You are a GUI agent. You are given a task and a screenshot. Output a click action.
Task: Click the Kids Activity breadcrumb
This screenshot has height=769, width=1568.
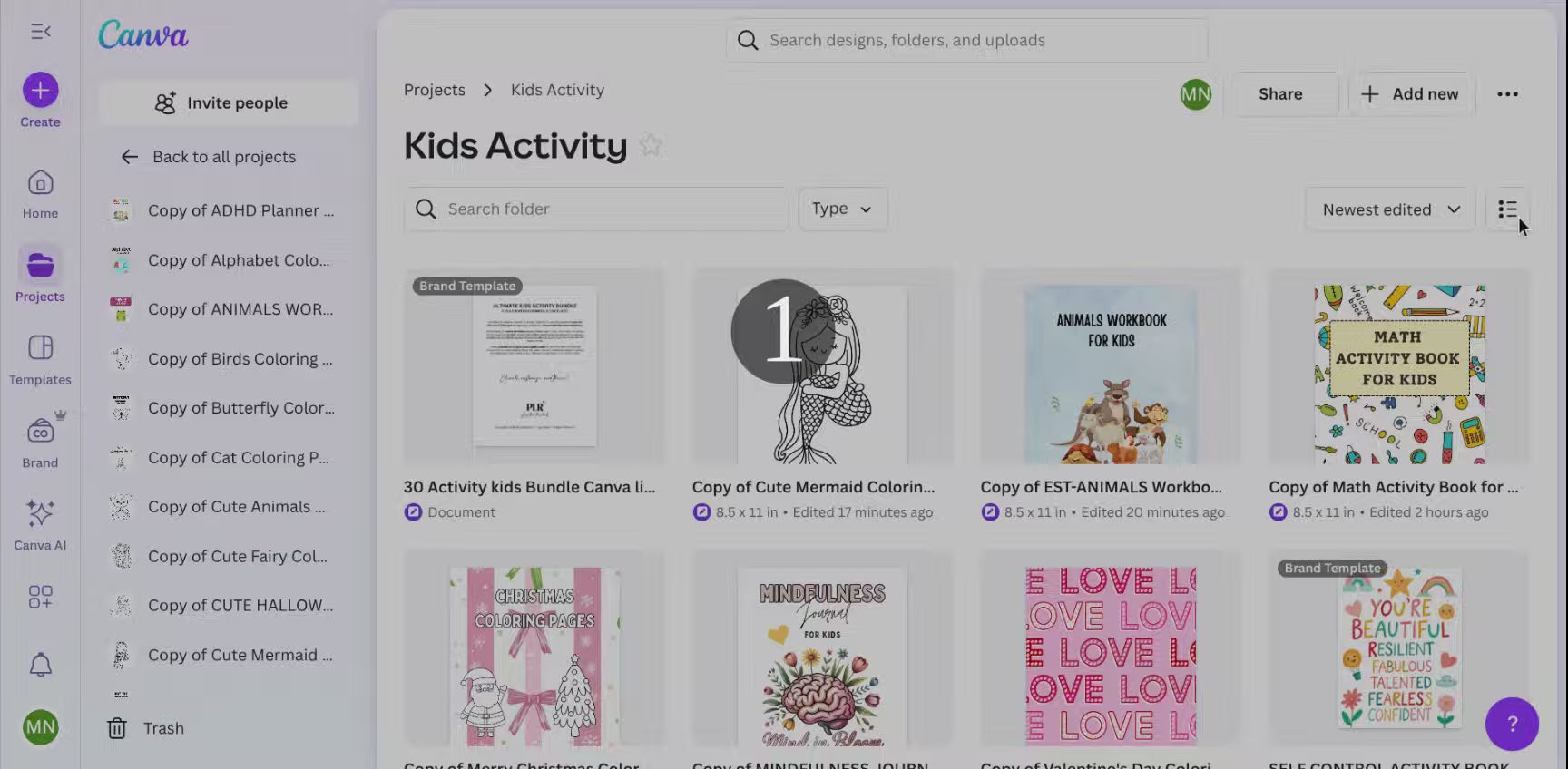pyautogui.click(x=557, y=90)
